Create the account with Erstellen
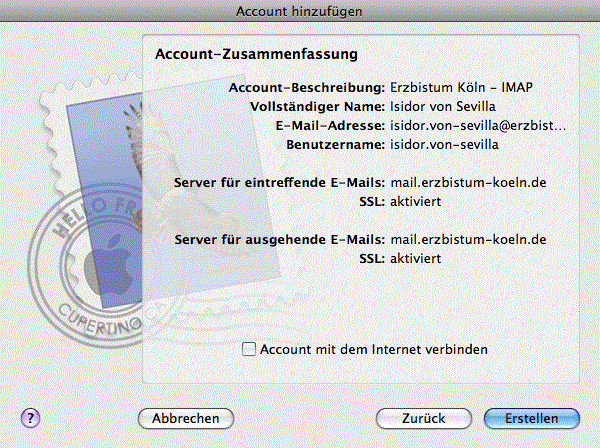The image size is (600, 448). point(532,418)
